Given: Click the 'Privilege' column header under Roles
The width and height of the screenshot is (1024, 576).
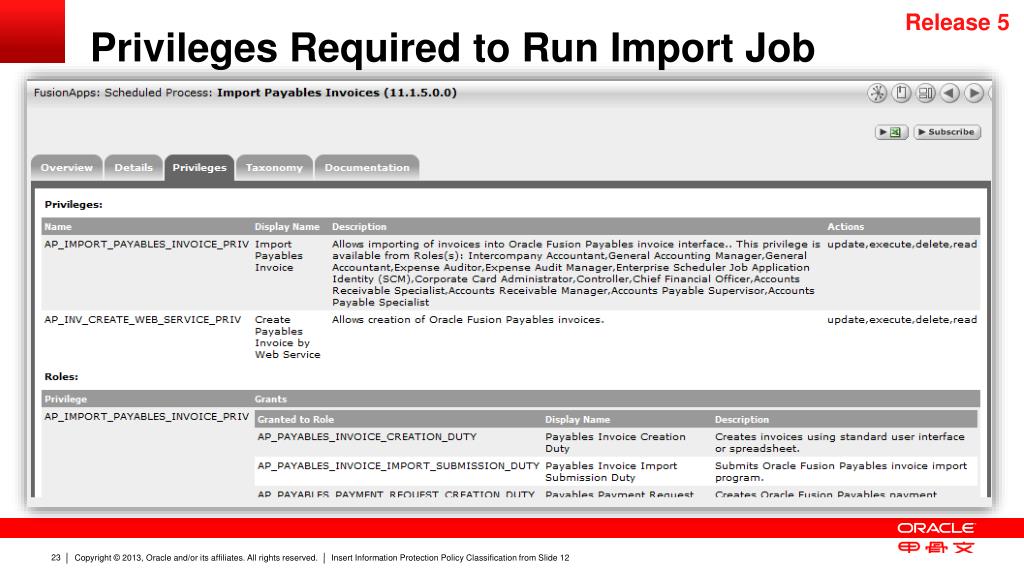Looking at the screenshot, I should 65,399.
